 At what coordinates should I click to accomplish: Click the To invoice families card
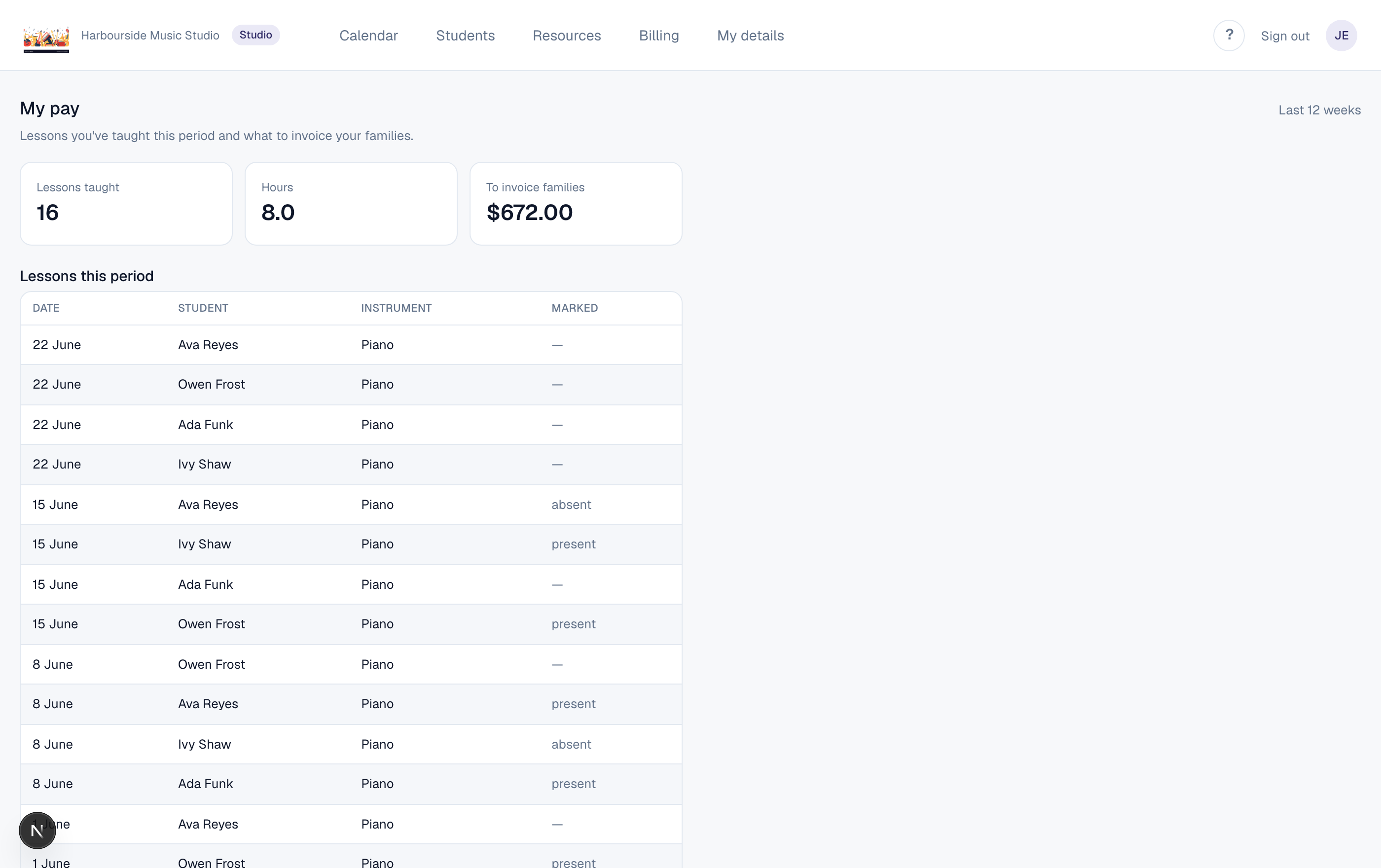tap(576, 204)
